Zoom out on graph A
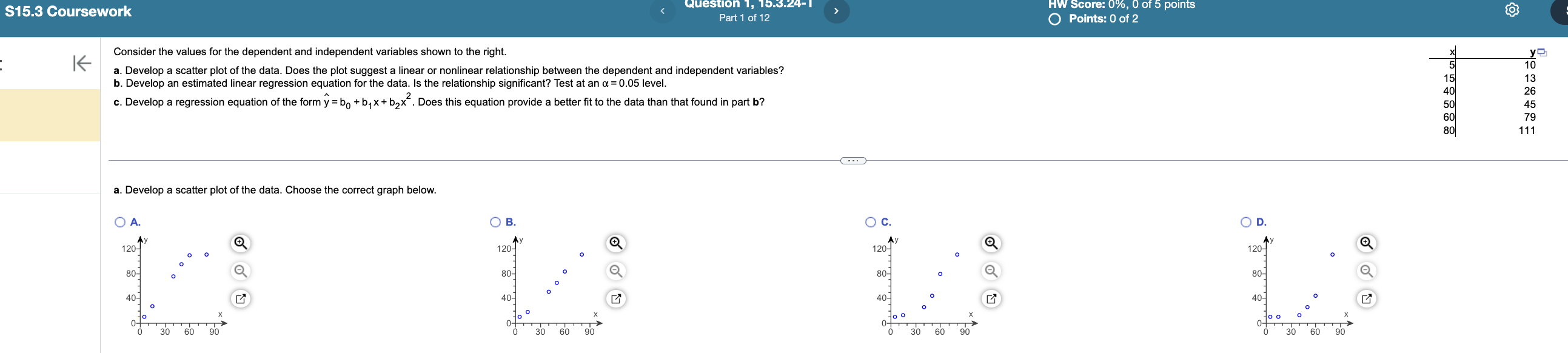The image size is (1568, 353). pos(241,271)
